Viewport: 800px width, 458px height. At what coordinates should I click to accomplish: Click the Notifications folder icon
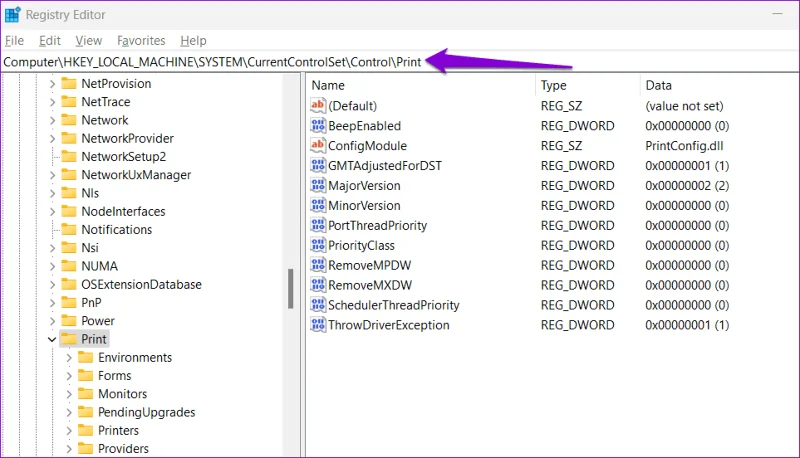(x=68, y=230)
